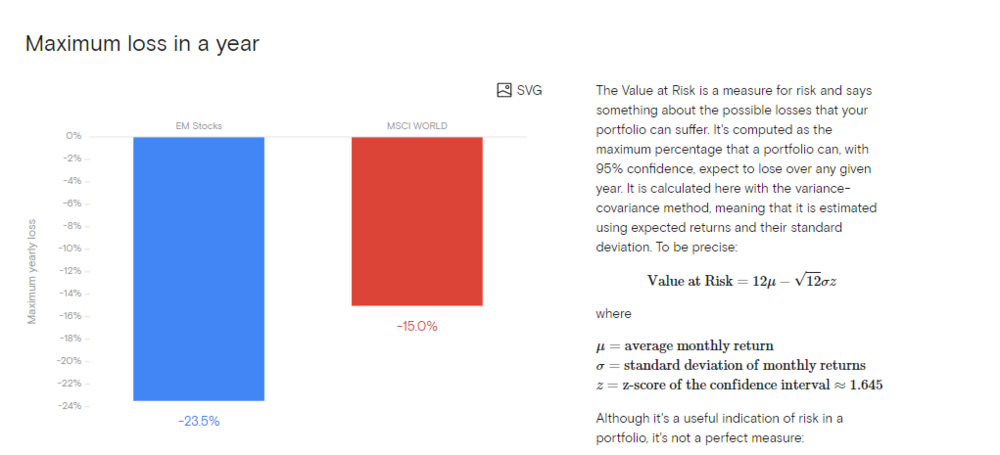Image resolution: width=1000 pixels, height=455 pixels.
Task: Click the SVG export text label
Action: (529, 90)
